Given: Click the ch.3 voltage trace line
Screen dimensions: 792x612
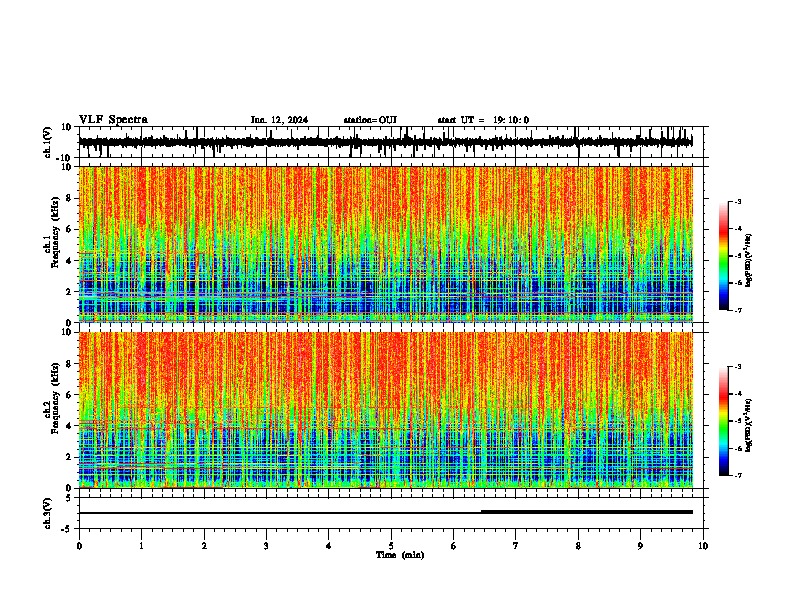Looking at the screenshot, I should pyautogui.click(x=385, y=512).
